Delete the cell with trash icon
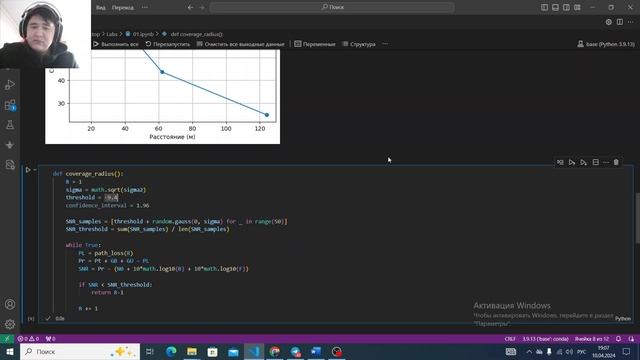This screenshot has width=640, height=360. pyautogui.click(x=616, y=162)
